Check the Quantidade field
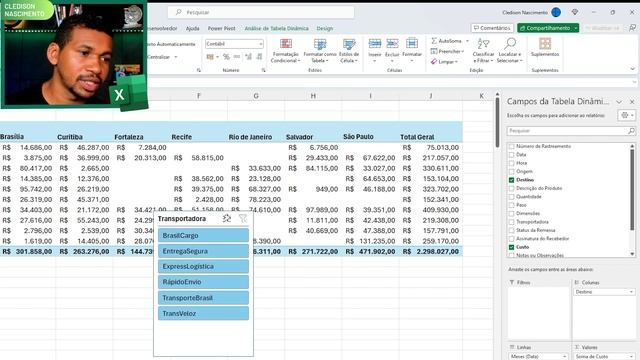The height and width of the screenshot is (360, 640). (x=511, y=197)
